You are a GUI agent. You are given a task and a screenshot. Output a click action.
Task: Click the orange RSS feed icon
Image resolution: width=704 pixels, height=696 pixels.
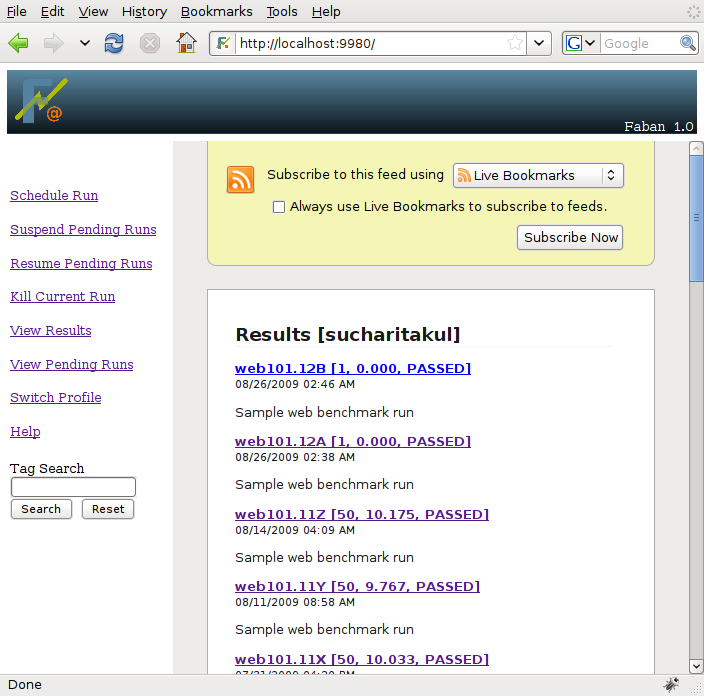tap(240, 179)
